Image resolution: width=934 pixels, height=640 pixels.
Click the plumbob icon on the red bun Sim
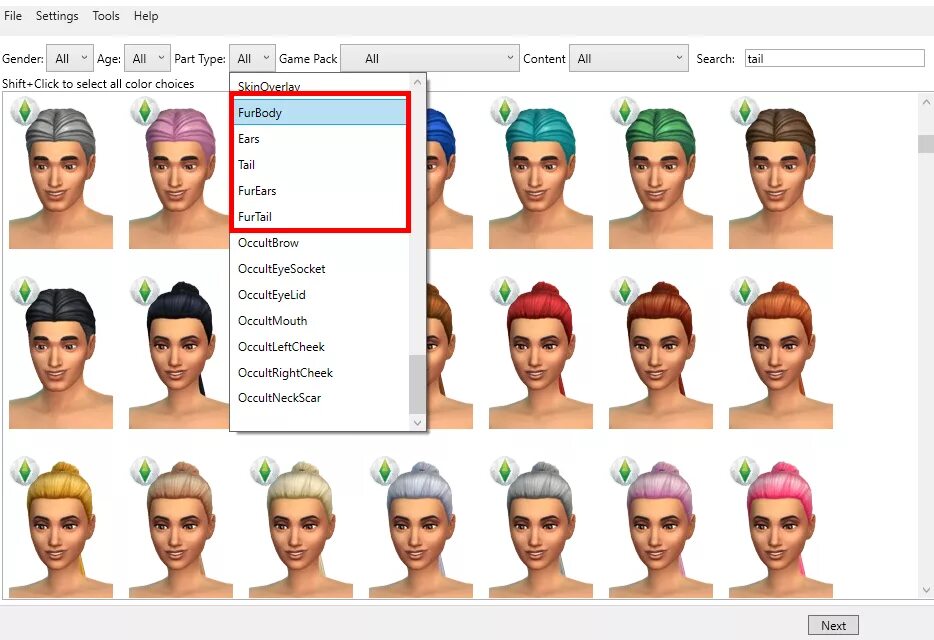pyautogui.click(x=505, y=292)
